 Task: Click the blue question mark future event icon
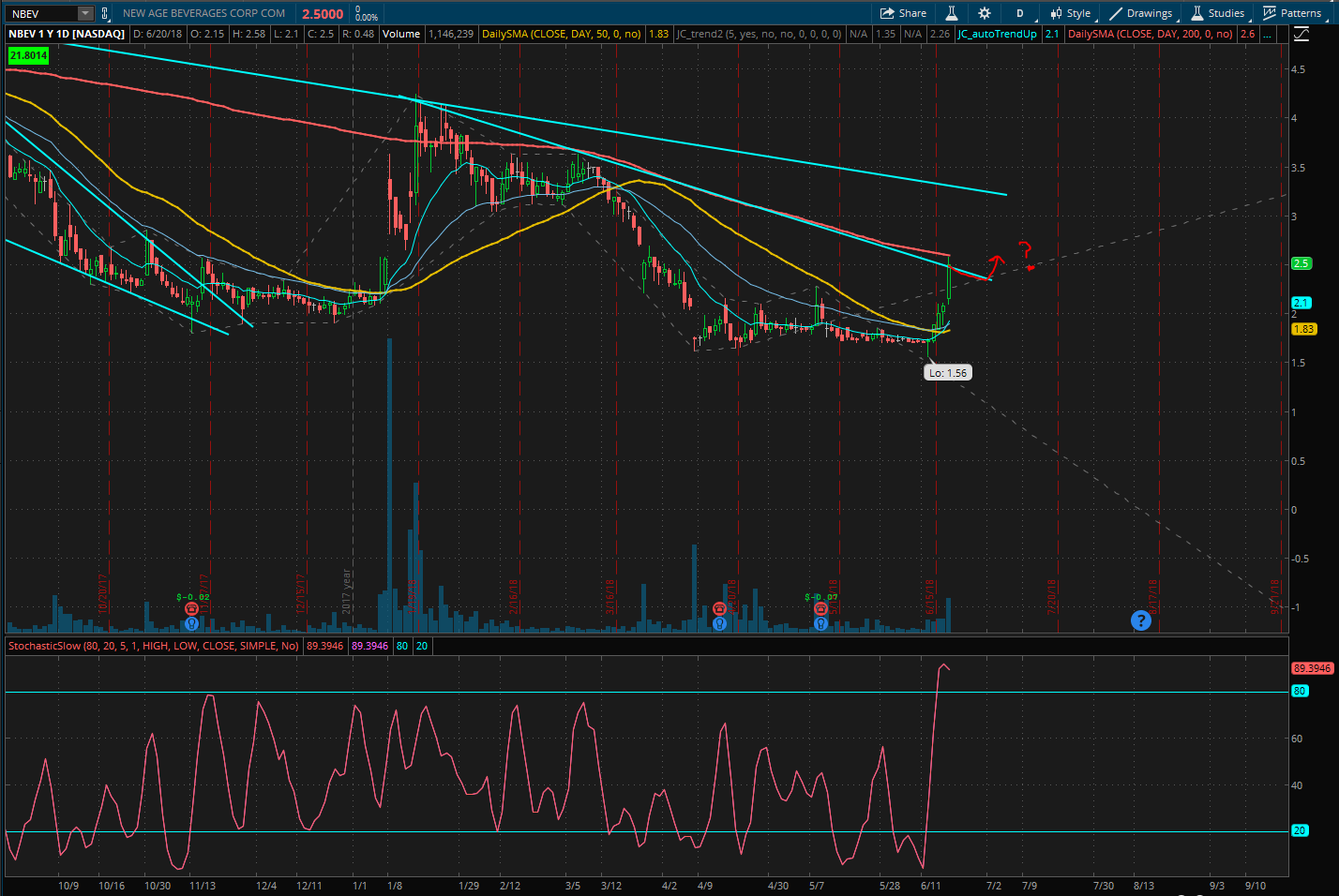[x=1140, y=620]
